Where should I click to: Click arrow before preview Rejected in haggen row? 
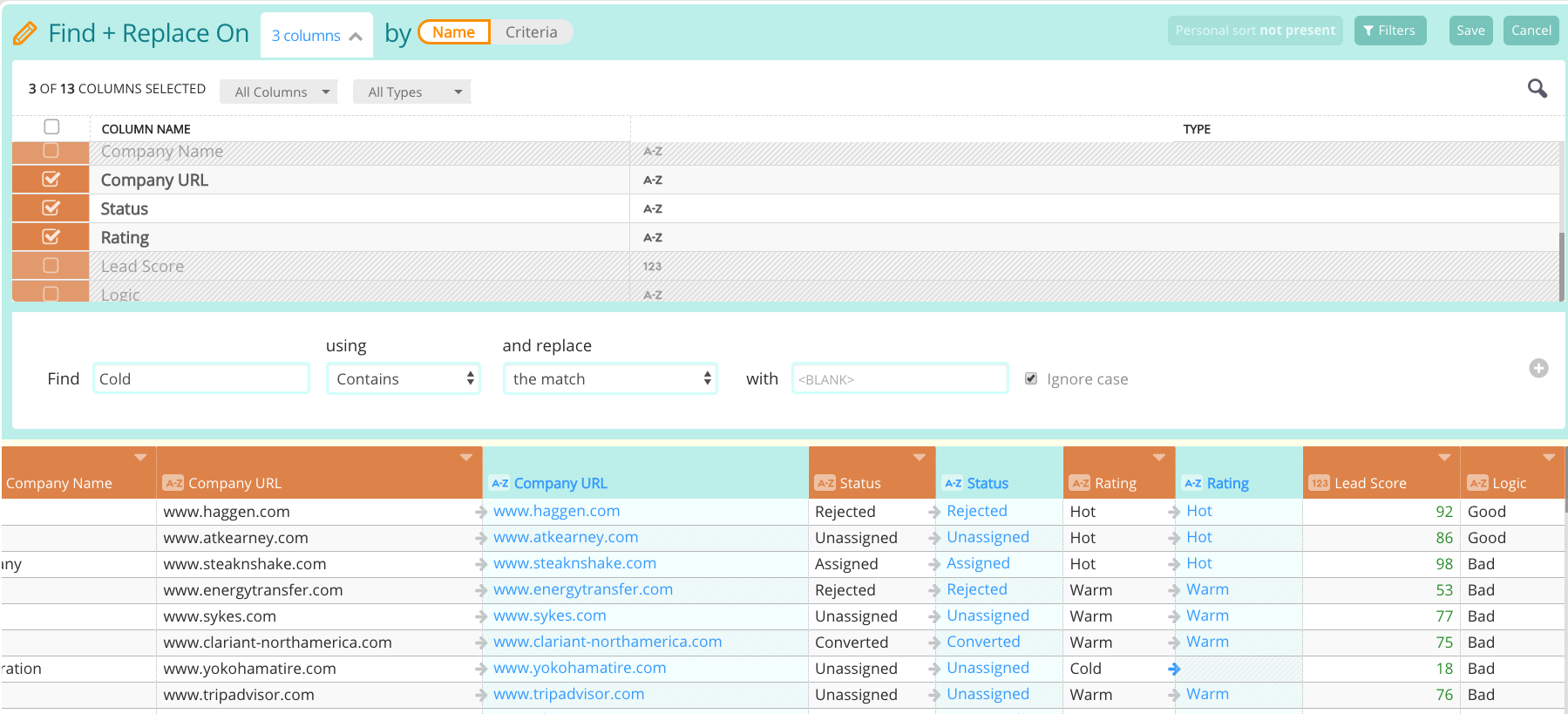tap(934, 512)
